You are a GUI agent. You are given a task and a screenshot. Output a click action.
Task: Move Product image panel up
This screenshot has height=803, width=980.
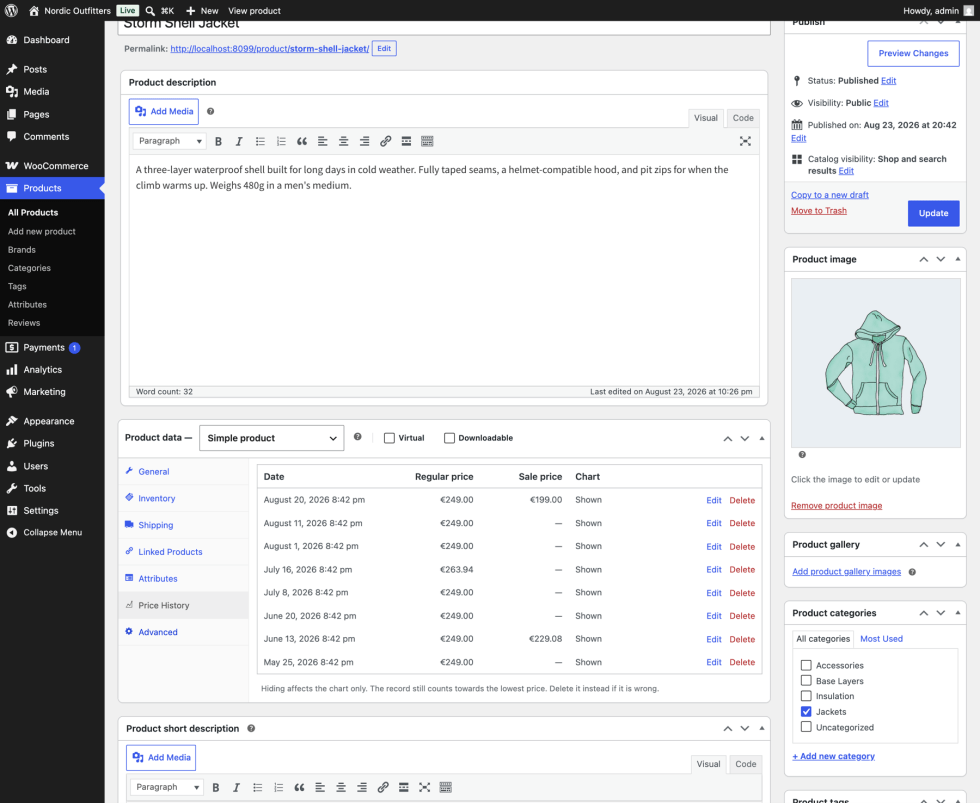pyautogui.click(x=924, y=259)
